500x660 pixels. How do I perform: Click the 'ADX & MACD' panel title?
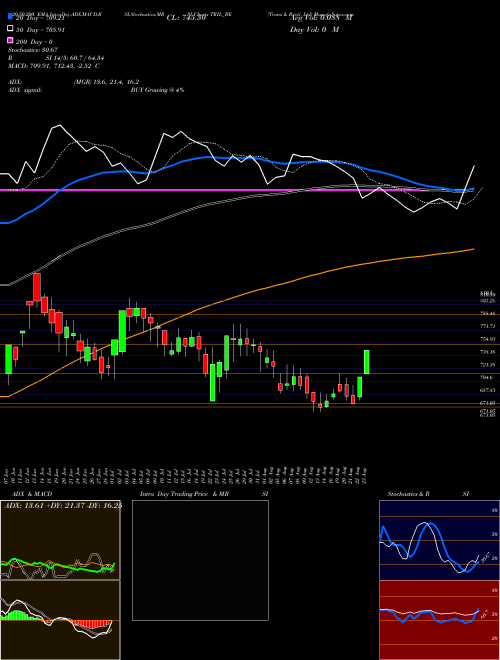click(32, 494)
